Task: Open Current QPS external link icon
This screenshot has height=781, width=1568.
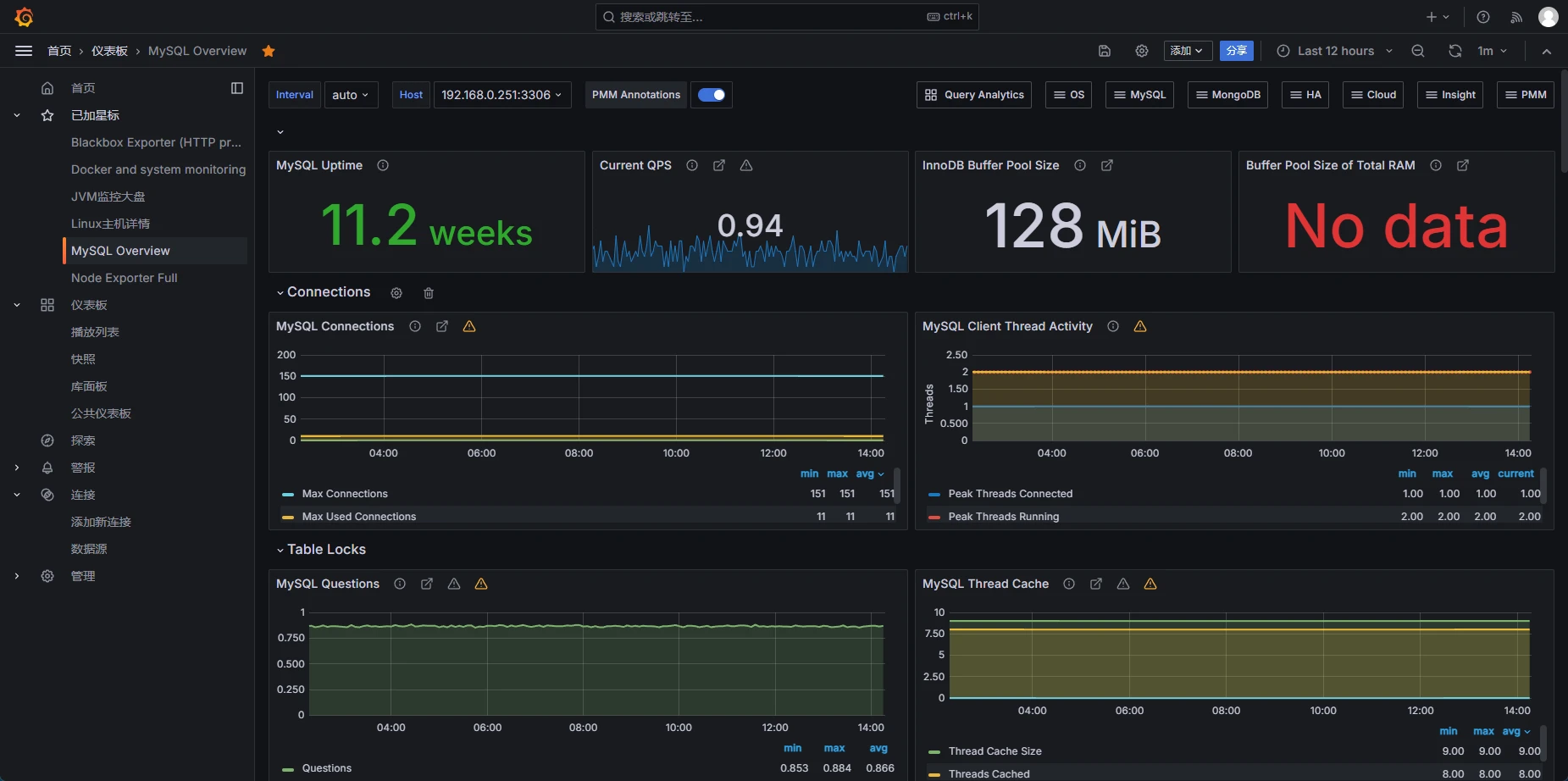Action: (x=719, y=165)
